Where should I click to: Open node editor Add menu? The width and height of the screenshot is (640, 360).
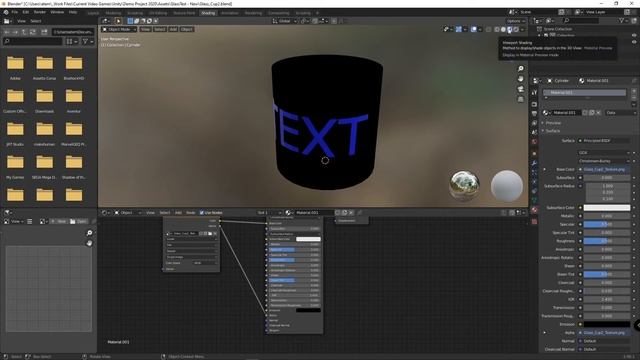coord(178,213)
